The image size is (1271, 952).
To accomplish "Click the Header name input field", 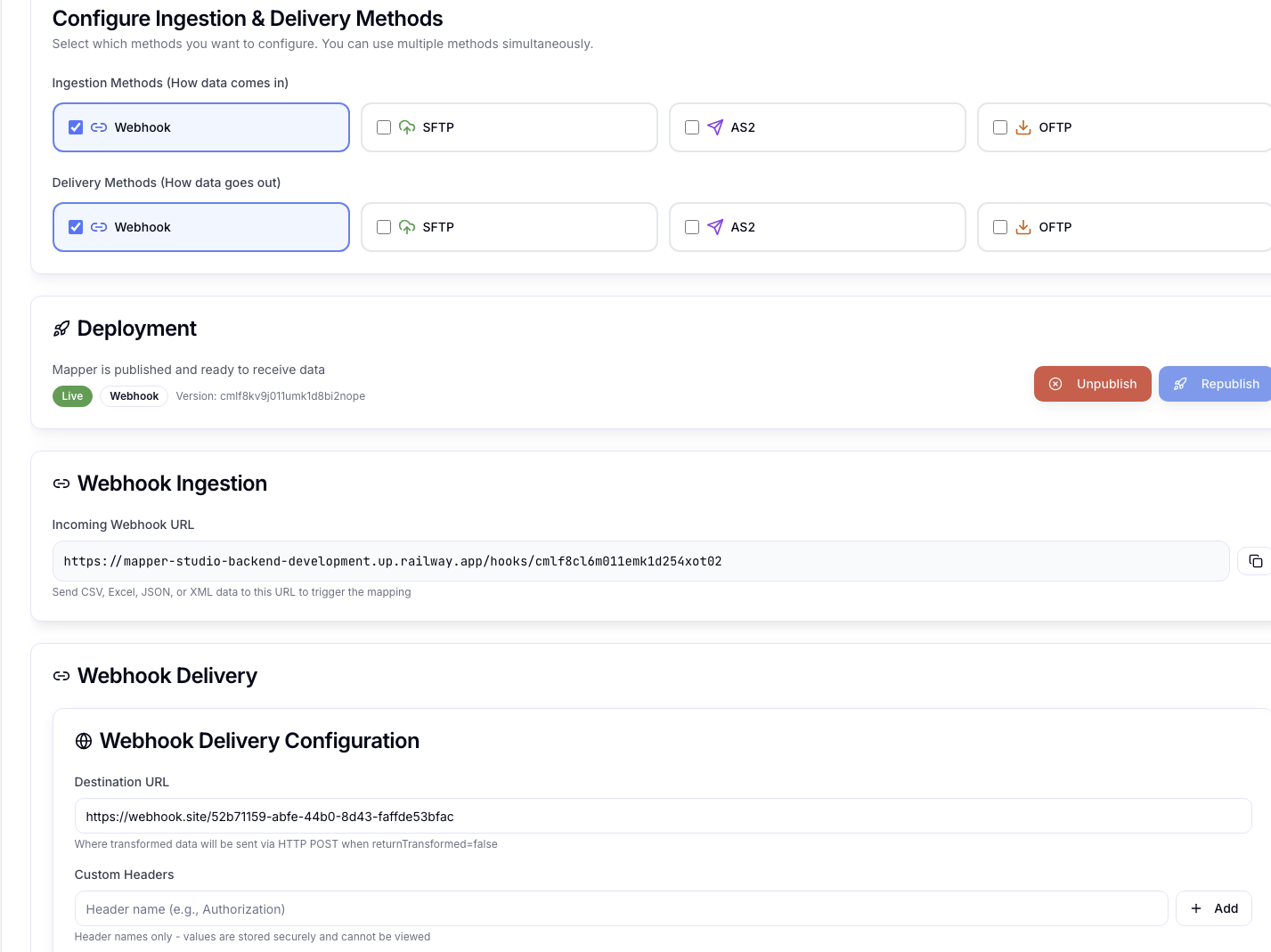I will pyautogui.click(x=621, y=908).
